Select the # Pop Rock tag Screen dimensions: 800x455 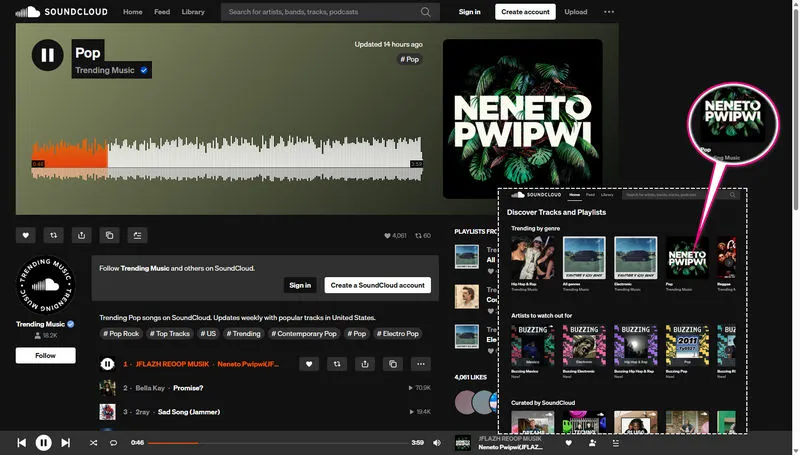click(x=121, y=334)
